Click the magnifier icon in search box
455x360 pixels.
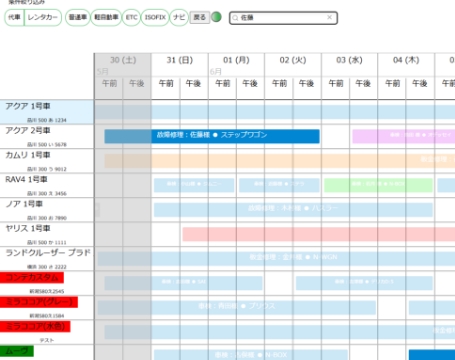(x=235, y=18)
